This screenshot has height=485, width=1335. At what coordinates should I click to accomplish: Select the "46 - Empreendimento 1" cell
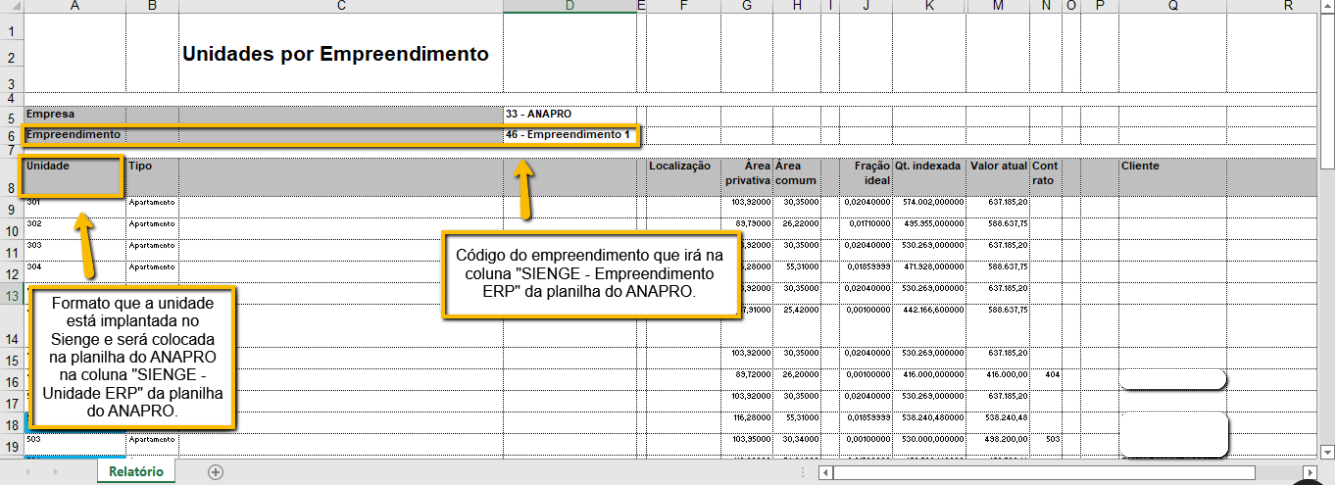(568, 134)
